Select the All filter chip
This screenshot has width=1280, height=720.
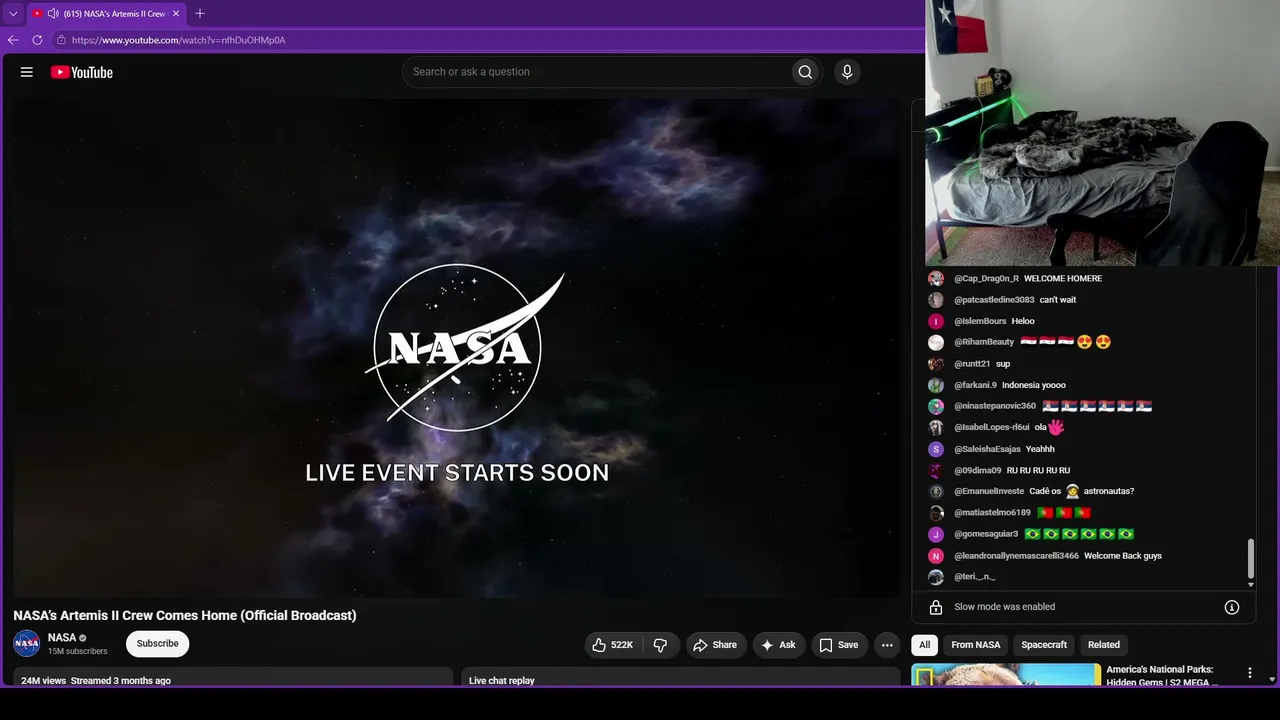pyautogui.click(x=925, y=645)
